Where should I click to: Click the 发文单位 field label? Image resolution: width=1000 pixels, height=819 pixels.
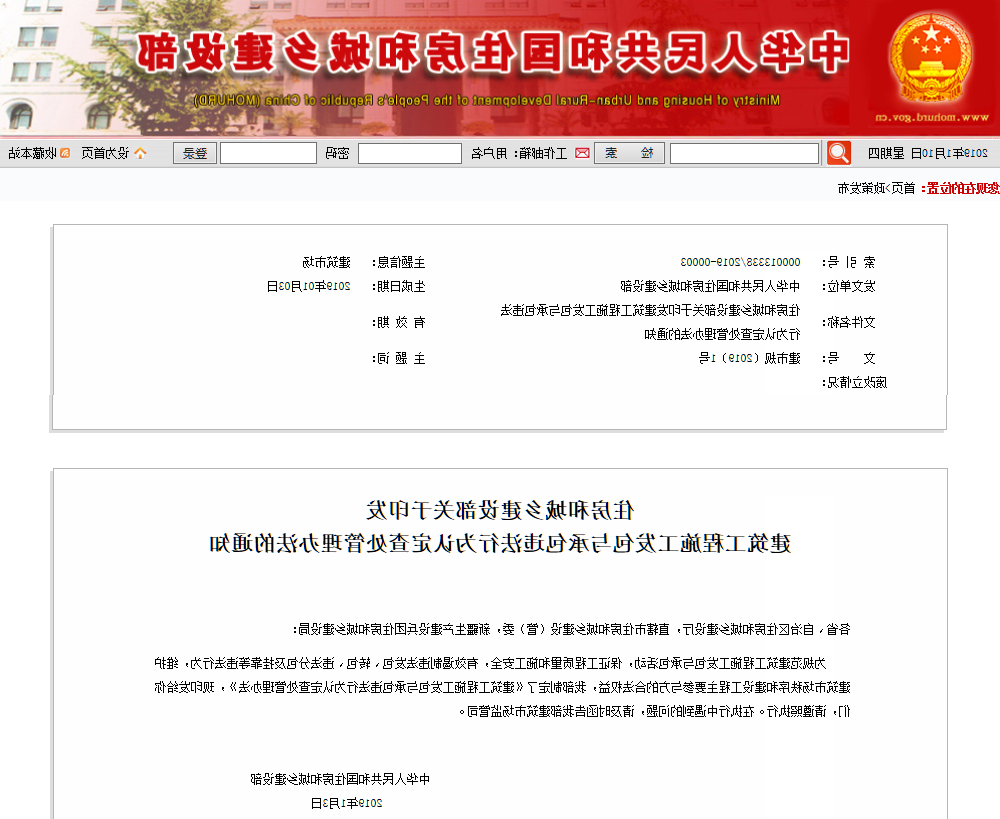coord(849,286)
